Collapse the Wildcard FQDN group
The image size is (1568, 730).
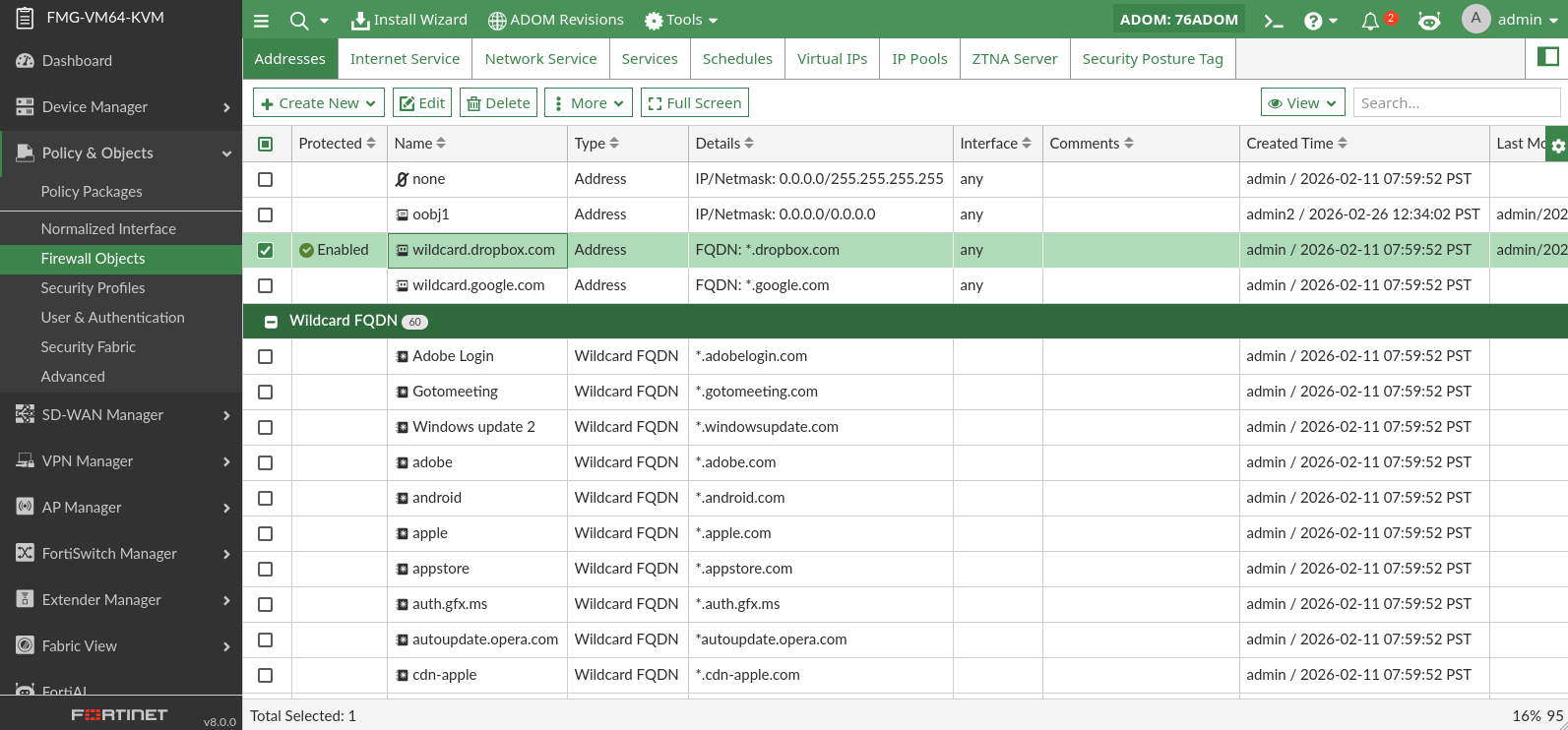click(271, 322)
